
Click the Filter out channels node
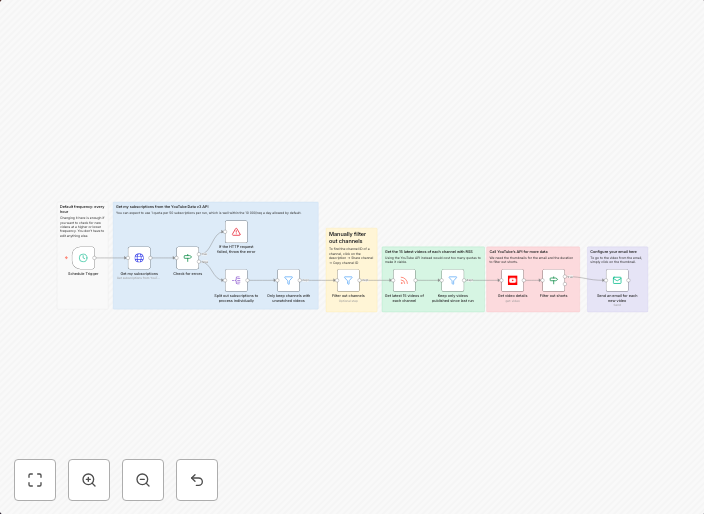click(348, 280)
